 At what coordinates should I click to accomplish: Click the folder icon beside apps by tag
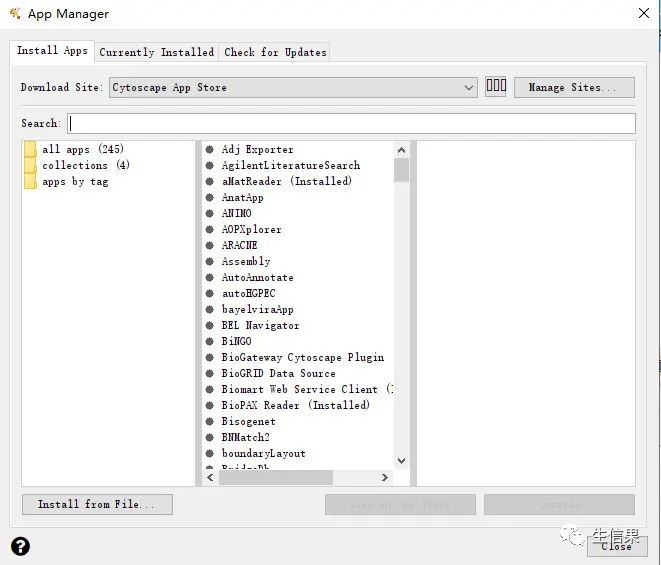point(30,182)
